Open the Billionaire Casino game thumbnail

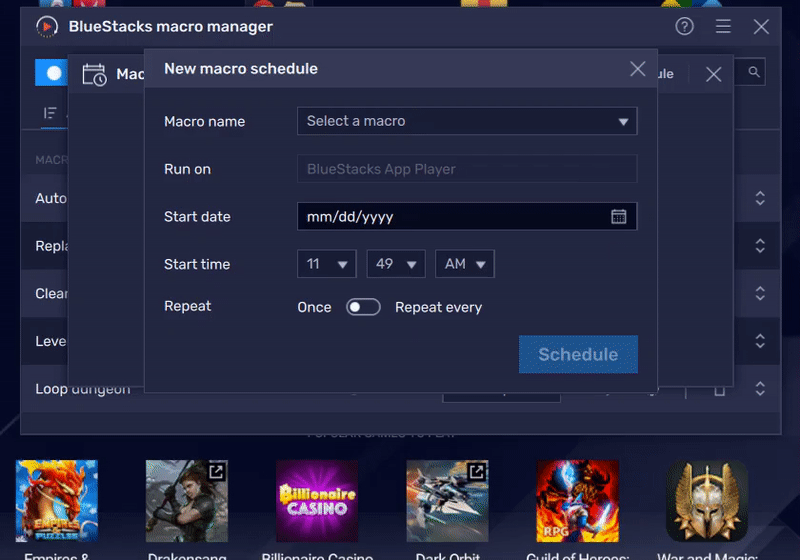pyautogui.click(x=317, y=501)
